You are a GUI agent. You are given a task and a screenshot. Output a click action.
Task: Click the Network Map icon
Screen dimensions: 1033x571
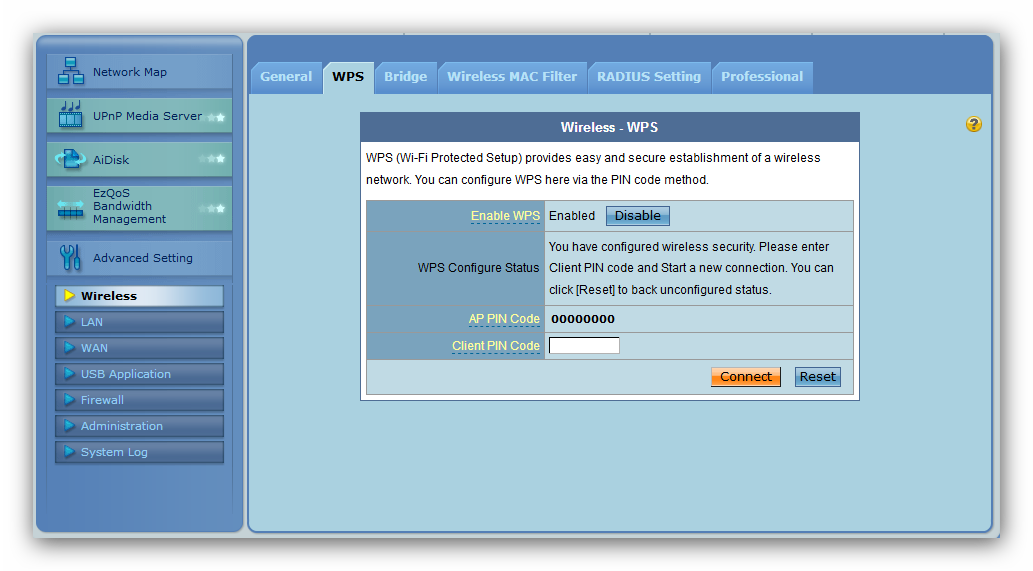(71, 72)
